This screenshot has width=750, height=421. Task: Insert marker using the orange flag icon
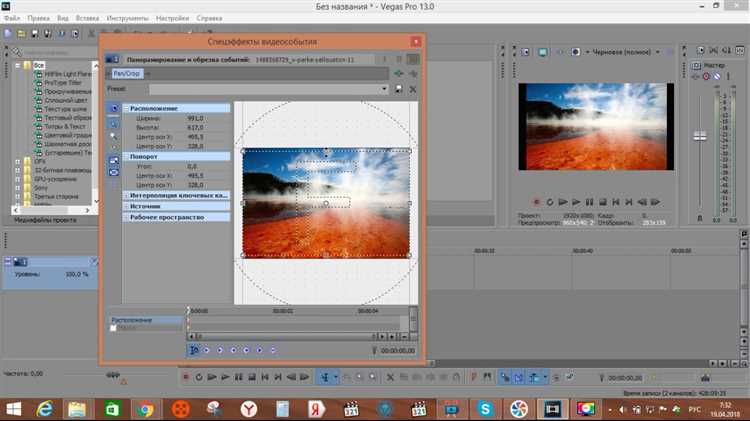coord(474,377)
